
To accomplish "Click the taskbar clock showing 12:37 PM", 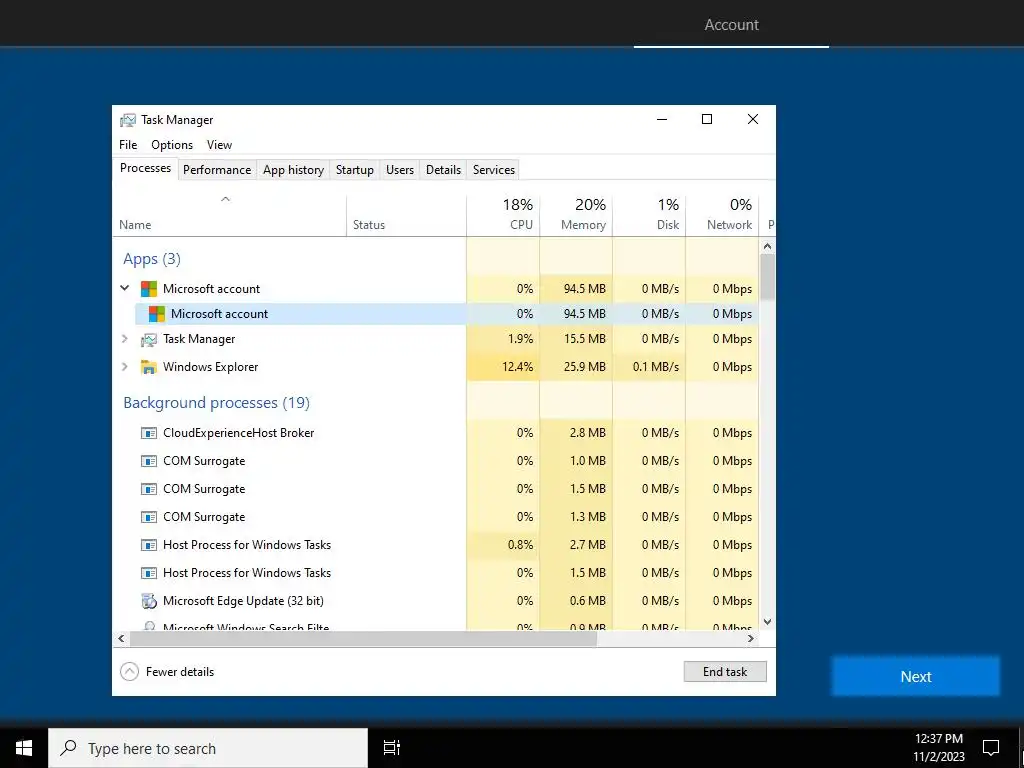I will pyautogui.click(x=938, y=748).
